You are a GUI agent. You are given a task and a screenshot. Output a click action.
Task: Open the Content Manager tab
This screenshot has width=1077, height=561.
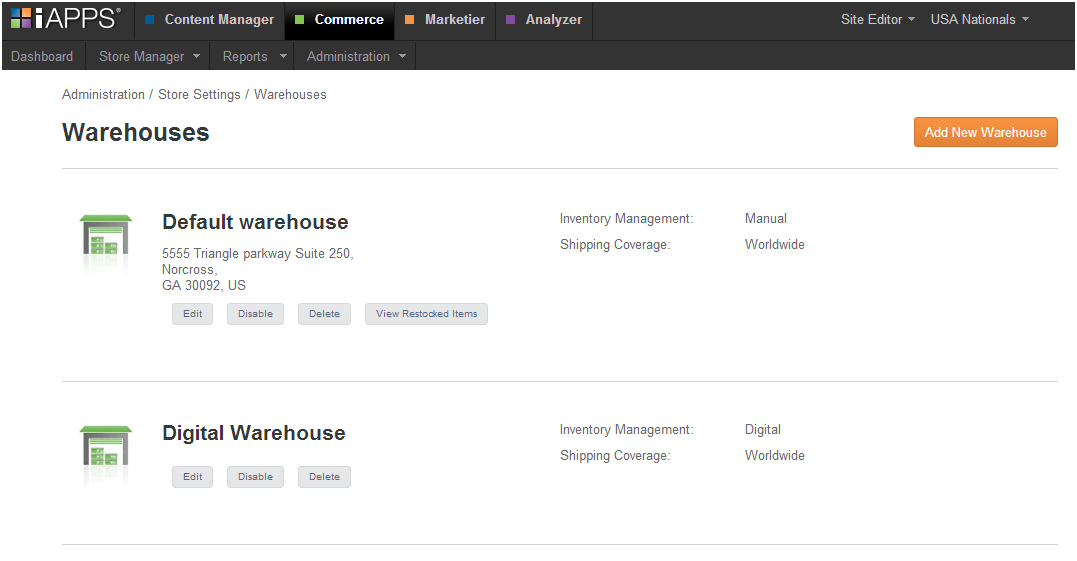tap(209, 20)
